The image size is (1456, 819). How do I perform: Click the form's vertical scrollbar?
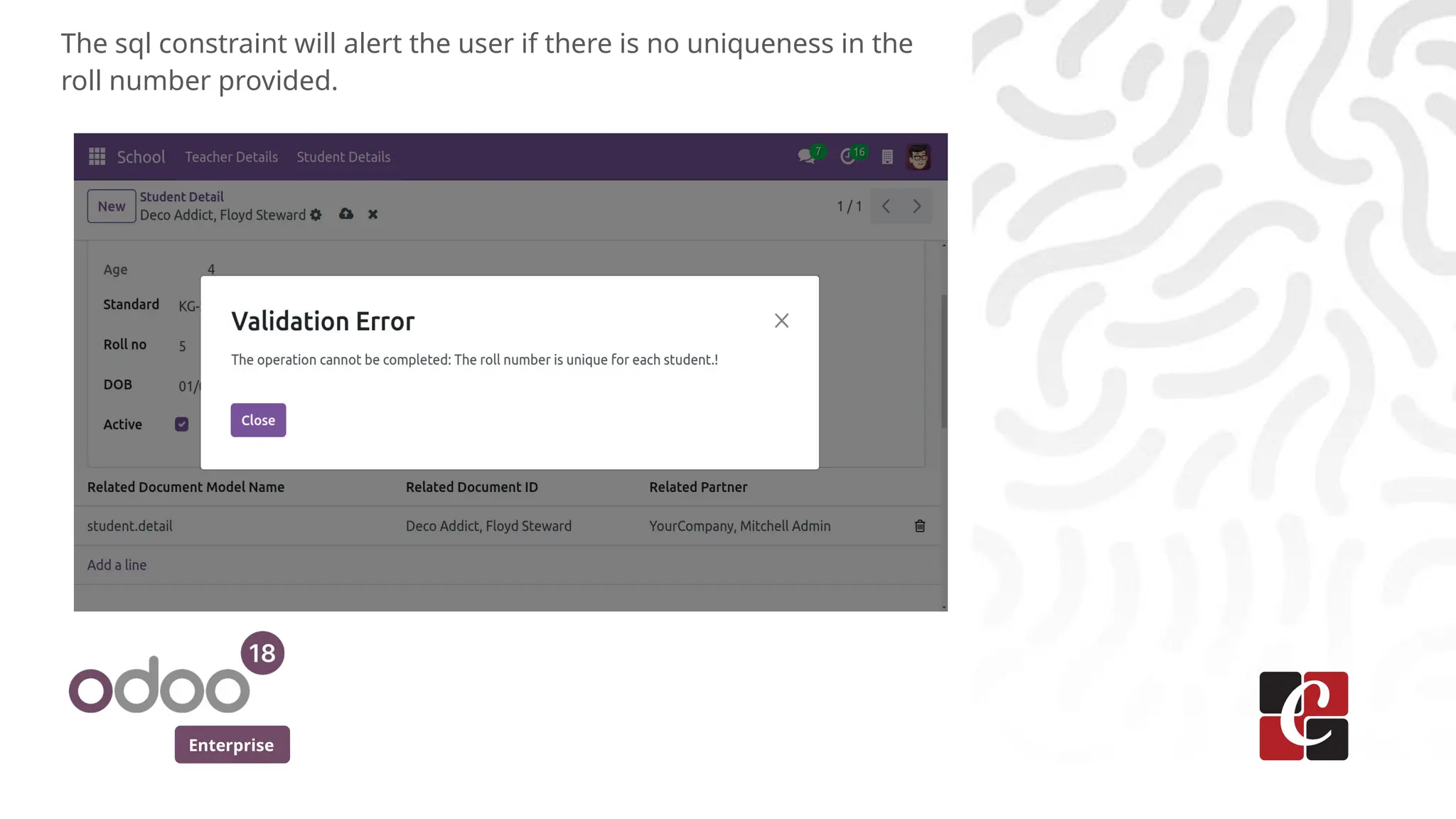[944, 361]
